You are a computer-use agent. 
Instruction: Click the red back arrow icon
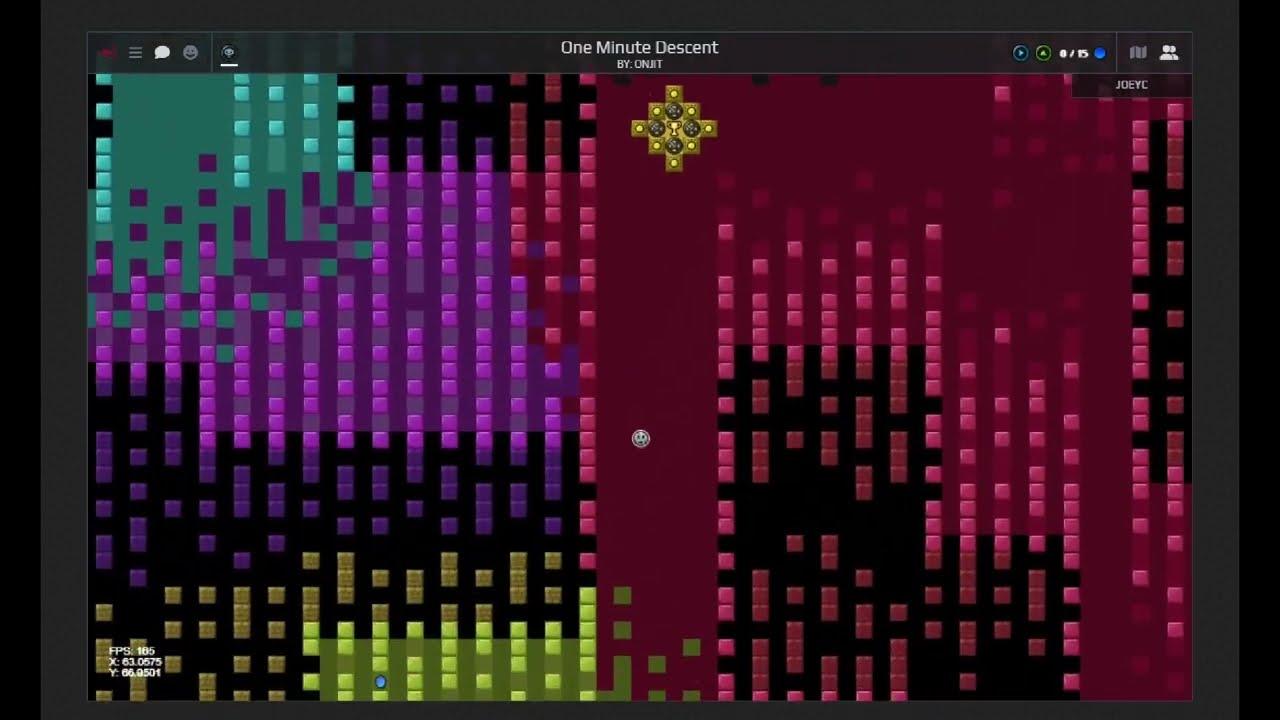click(x=107, y=53)
